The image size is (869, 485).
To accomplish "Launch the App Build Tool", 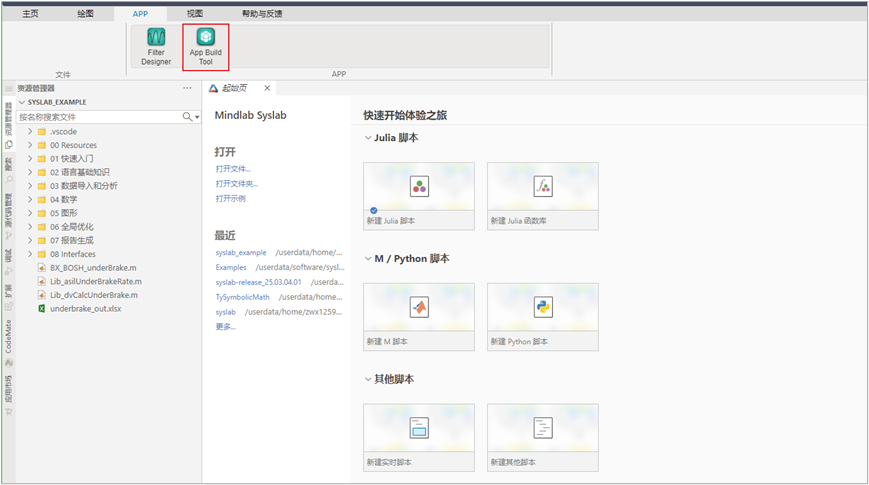I will pyautogui.click(x=206, y=47).
